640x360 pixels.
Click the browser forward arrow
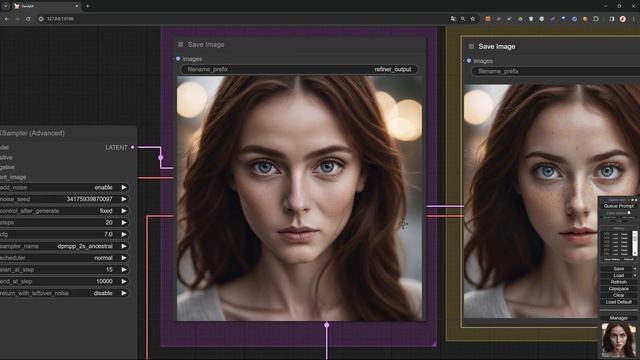(17, 19)
